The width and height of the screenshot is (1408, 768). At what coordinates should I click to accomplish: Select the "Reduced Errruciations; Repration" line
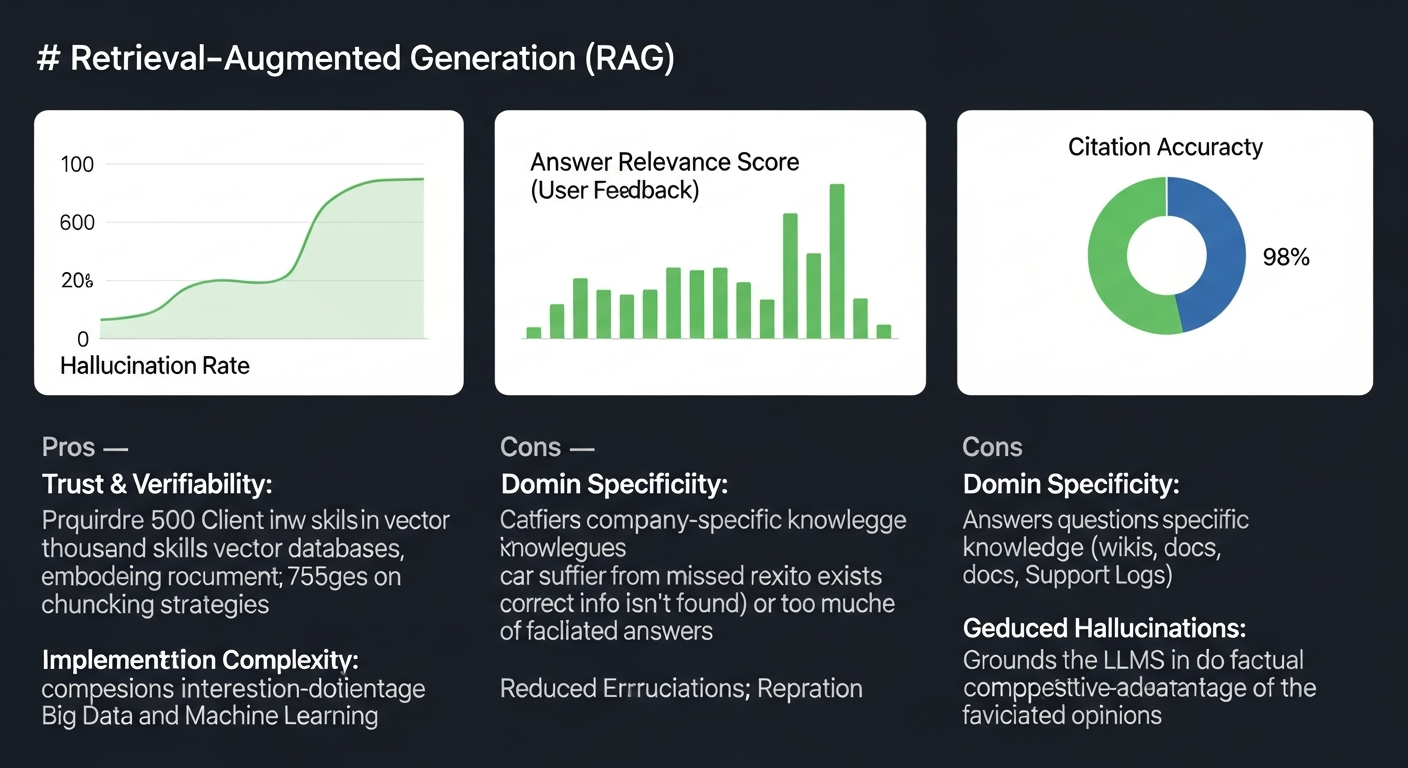(x=681, y=688)
